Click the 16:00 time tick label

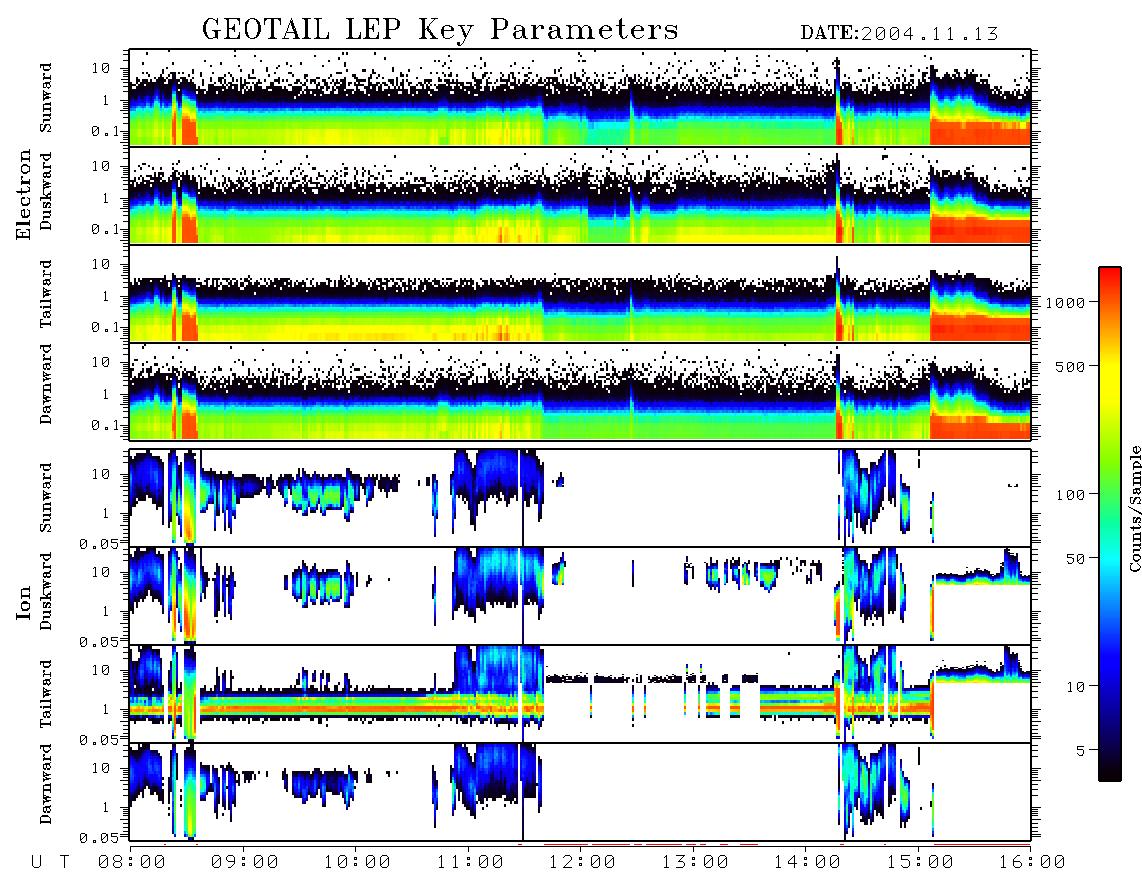pos(1031,862)
